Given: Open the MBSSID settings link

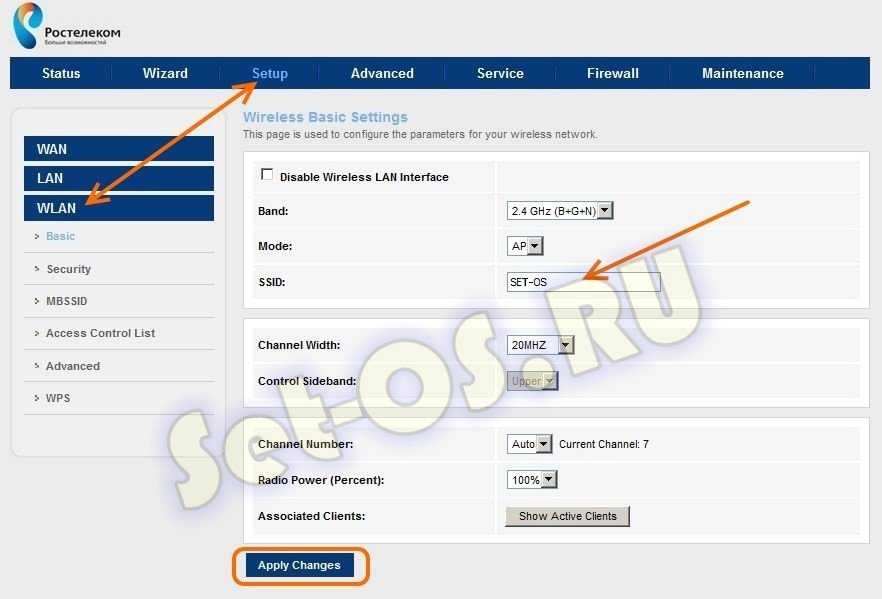Looking at the screenshot, I should 66,301.
